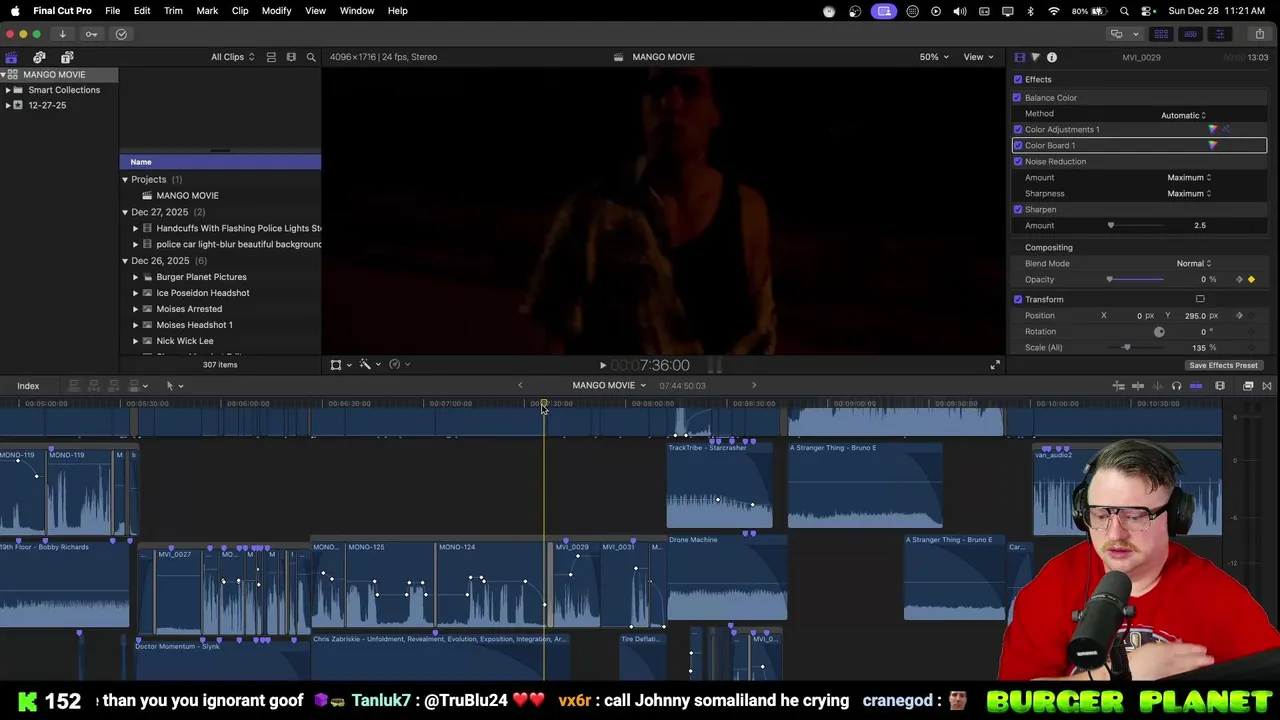
Task: Disable Color Adjustments 1 checkbox
Action: click(1018, 129)
